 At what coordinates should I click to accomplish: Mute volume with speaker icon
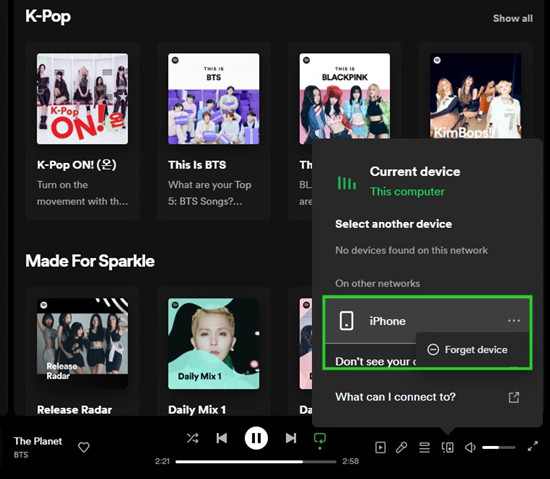(470, 447)
